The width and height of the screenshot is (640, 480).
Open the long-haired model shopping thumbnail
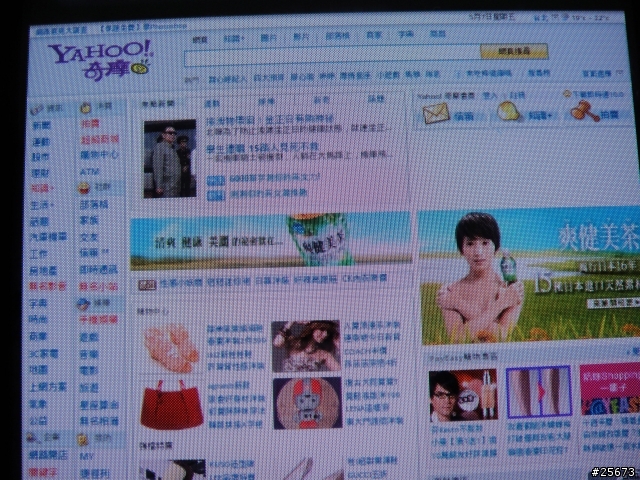tap(306, 346)
